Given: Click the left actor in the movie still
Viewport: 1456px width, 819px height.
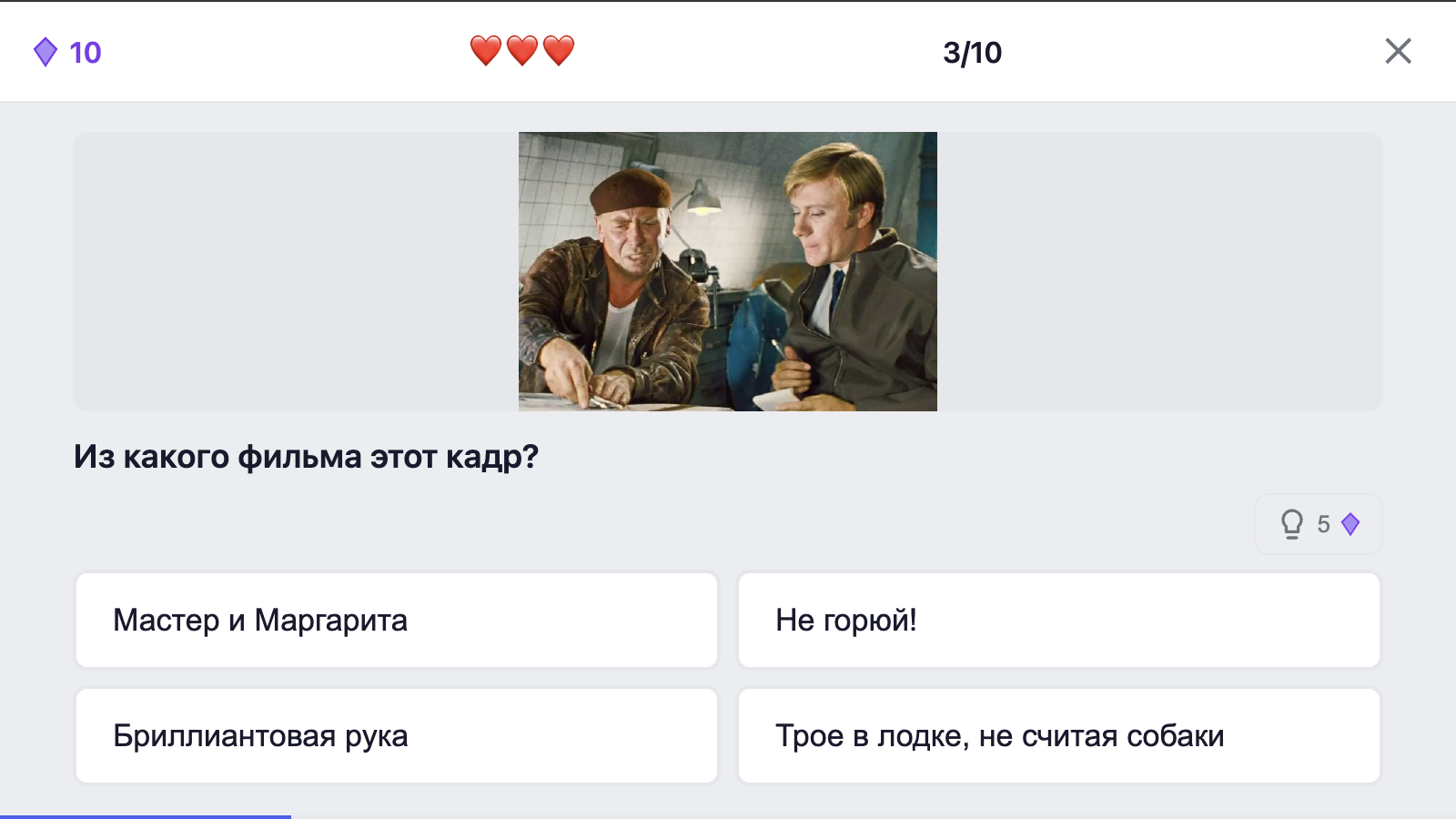Looking at the screenshot, I should pos(628,264).
